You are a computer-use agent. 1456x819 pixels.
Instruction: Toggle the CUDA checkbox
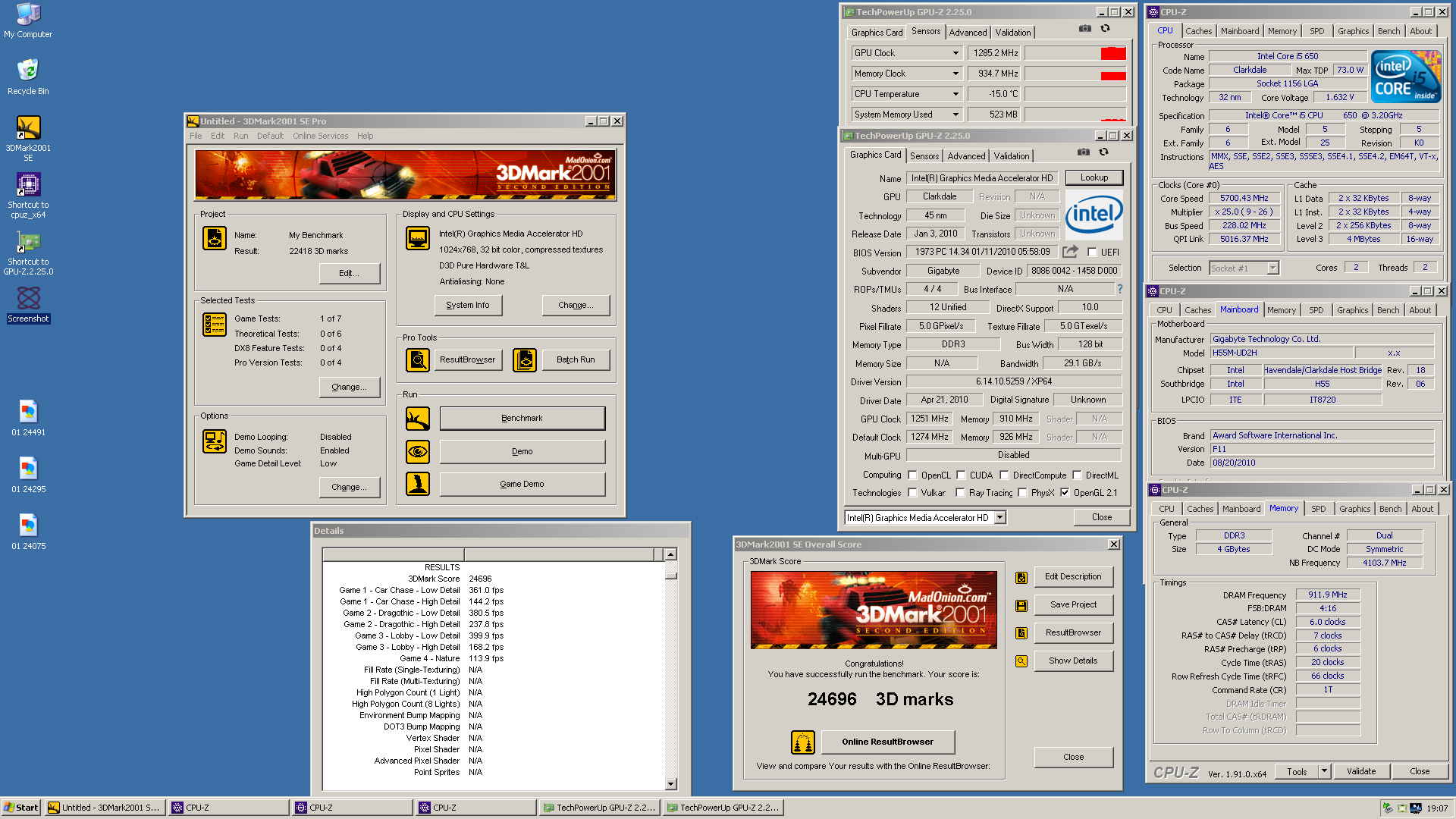[961, 475]
